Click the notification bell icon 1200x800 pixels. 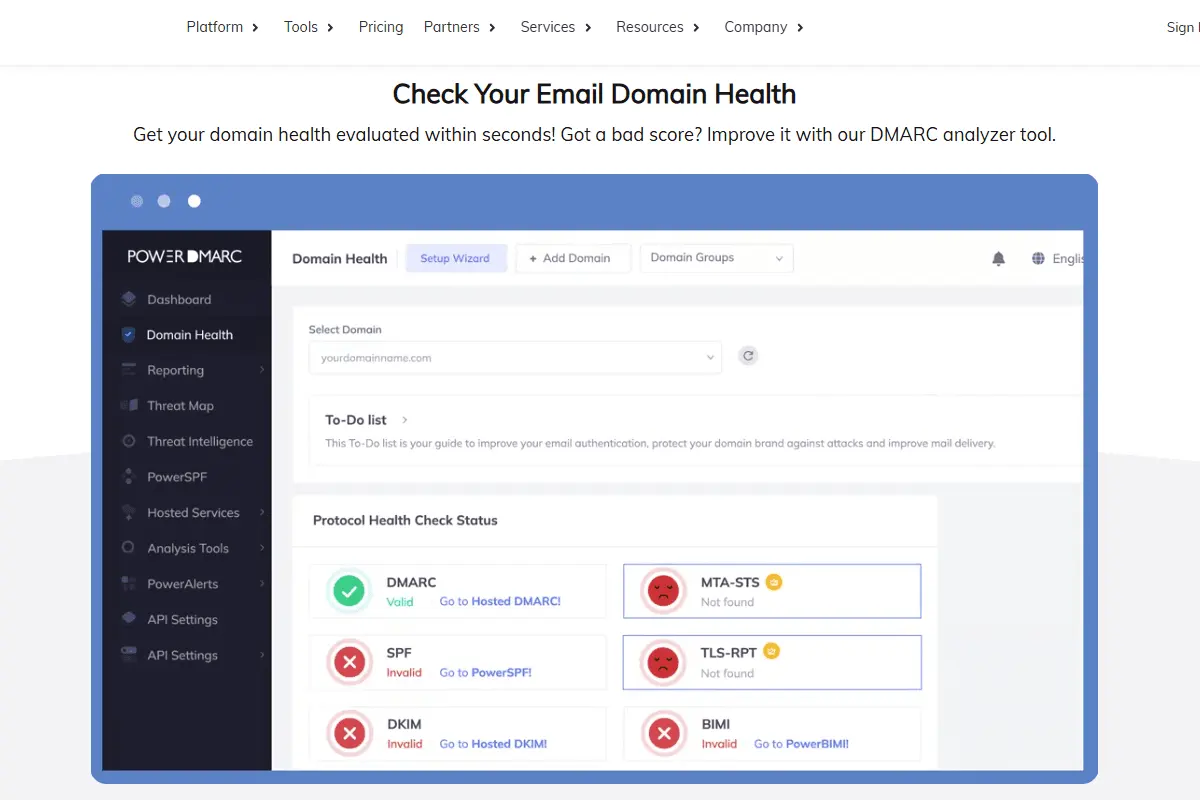(998, 259)
